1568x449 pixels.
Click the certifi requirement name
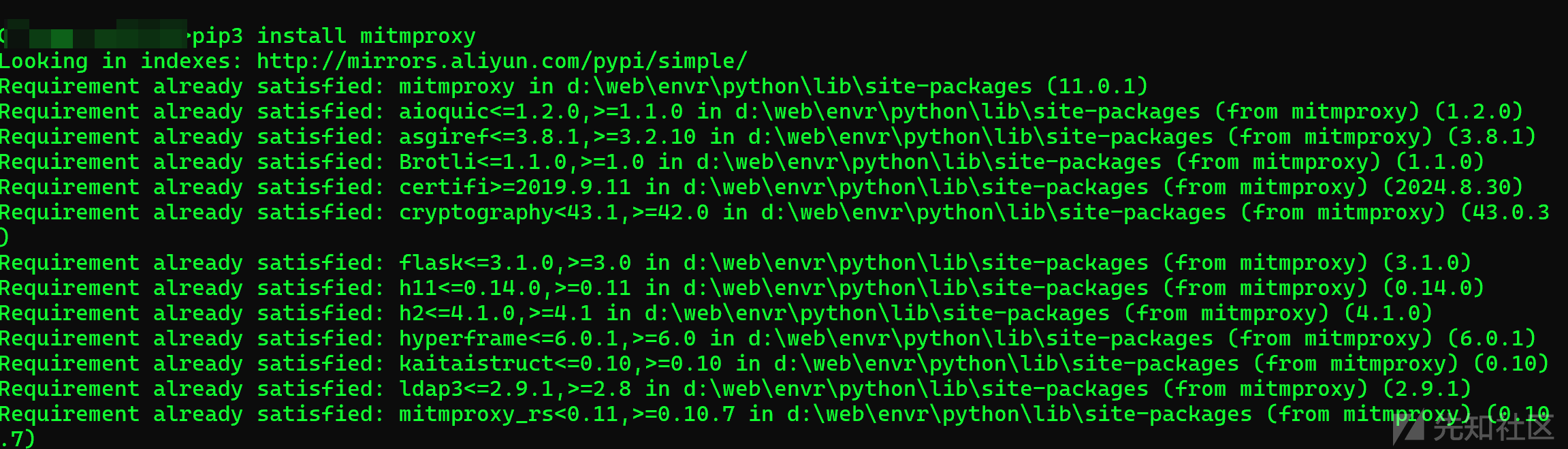coord(444,187)
